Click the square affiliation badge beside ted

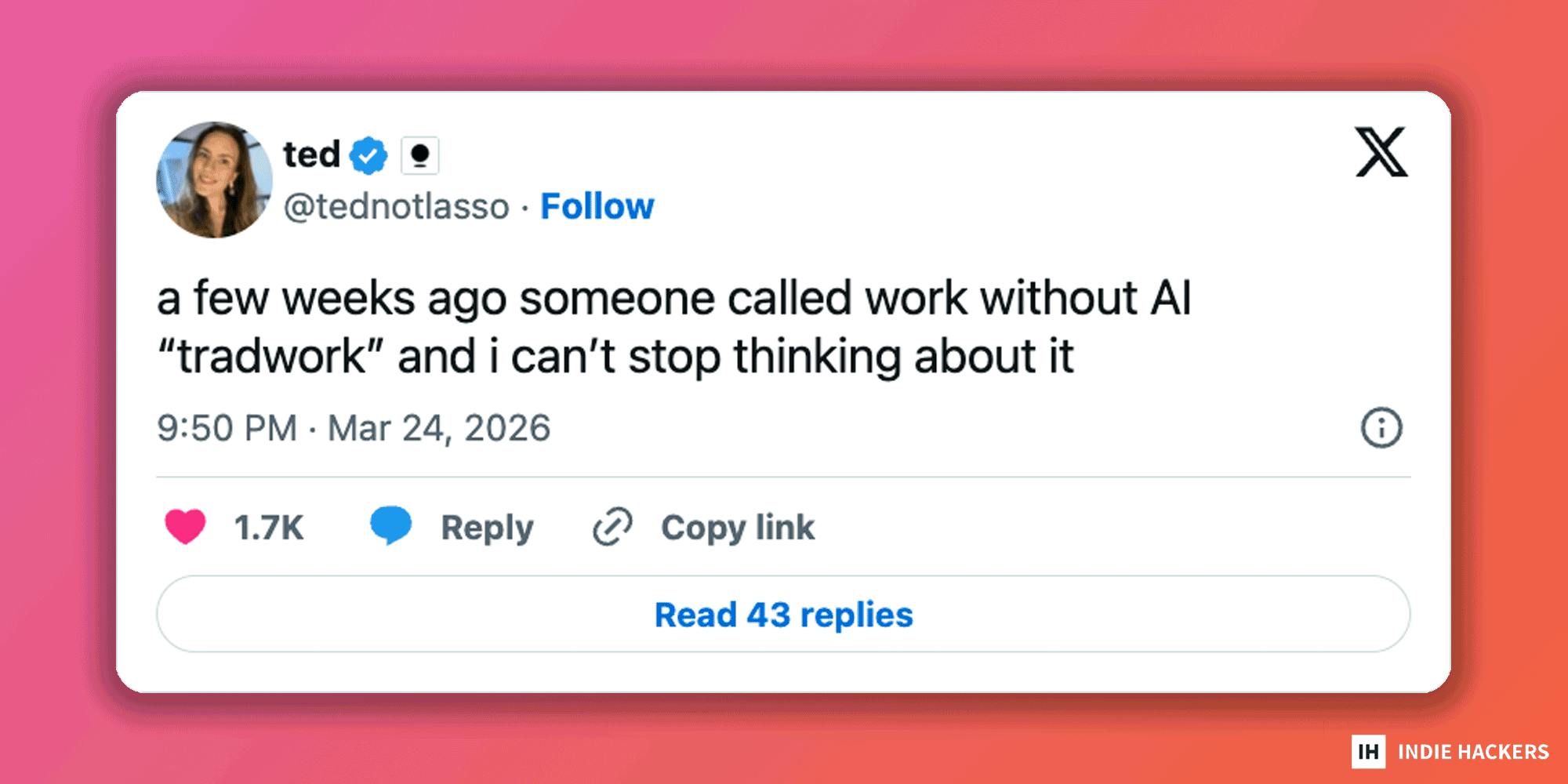pyautogui.click(x=419, y=155)
